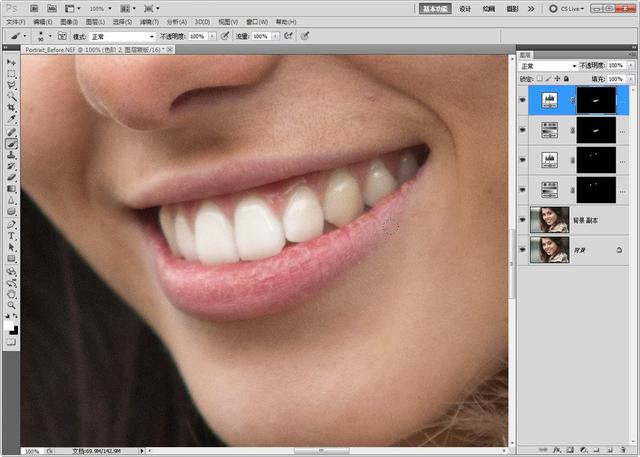Open the 图像(I) menu
The width and height of the screenshot is (640, 457).
(x=69, y=22)
